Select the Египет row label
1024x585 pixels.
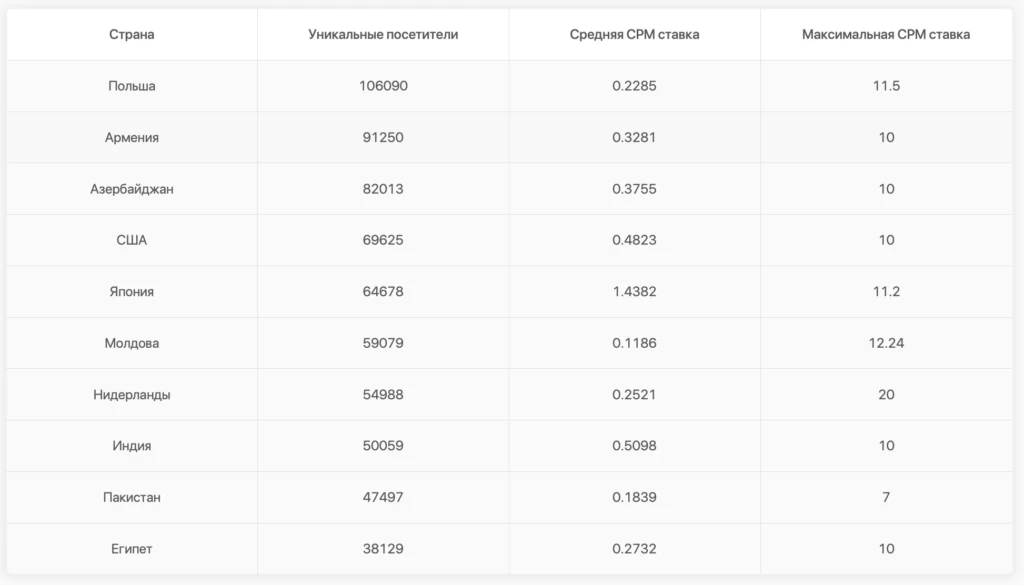point(131,549)
